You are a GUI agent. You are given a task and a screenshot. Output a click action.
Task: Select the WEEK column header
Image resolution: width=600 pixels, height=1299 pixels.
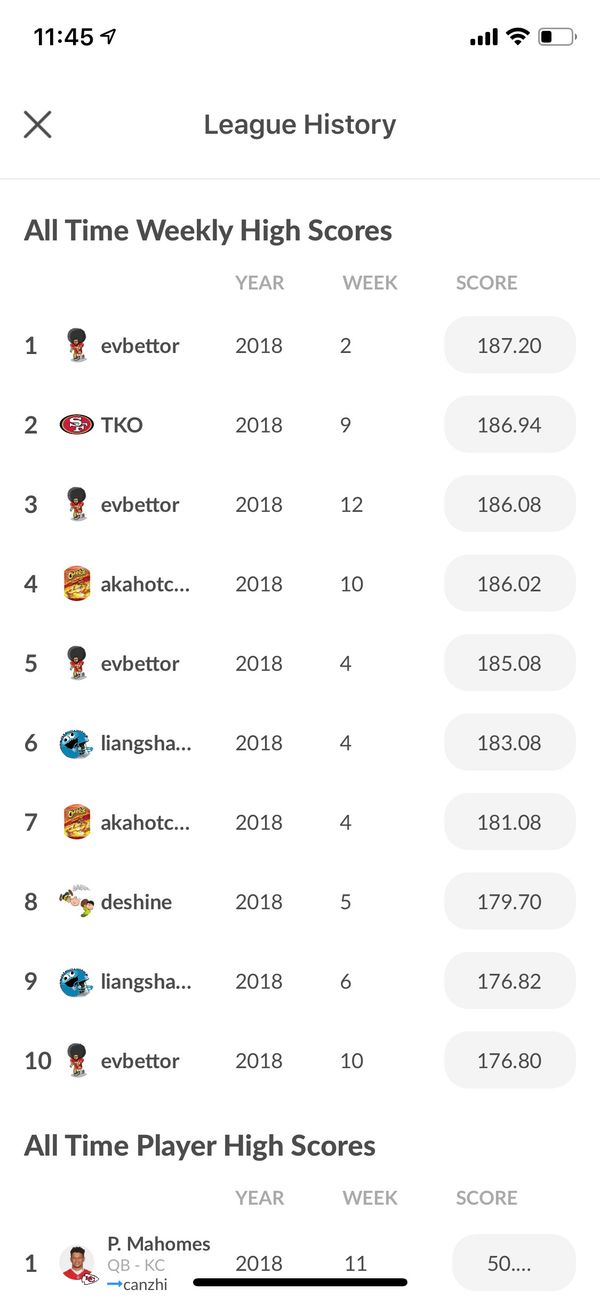point(369,283)
